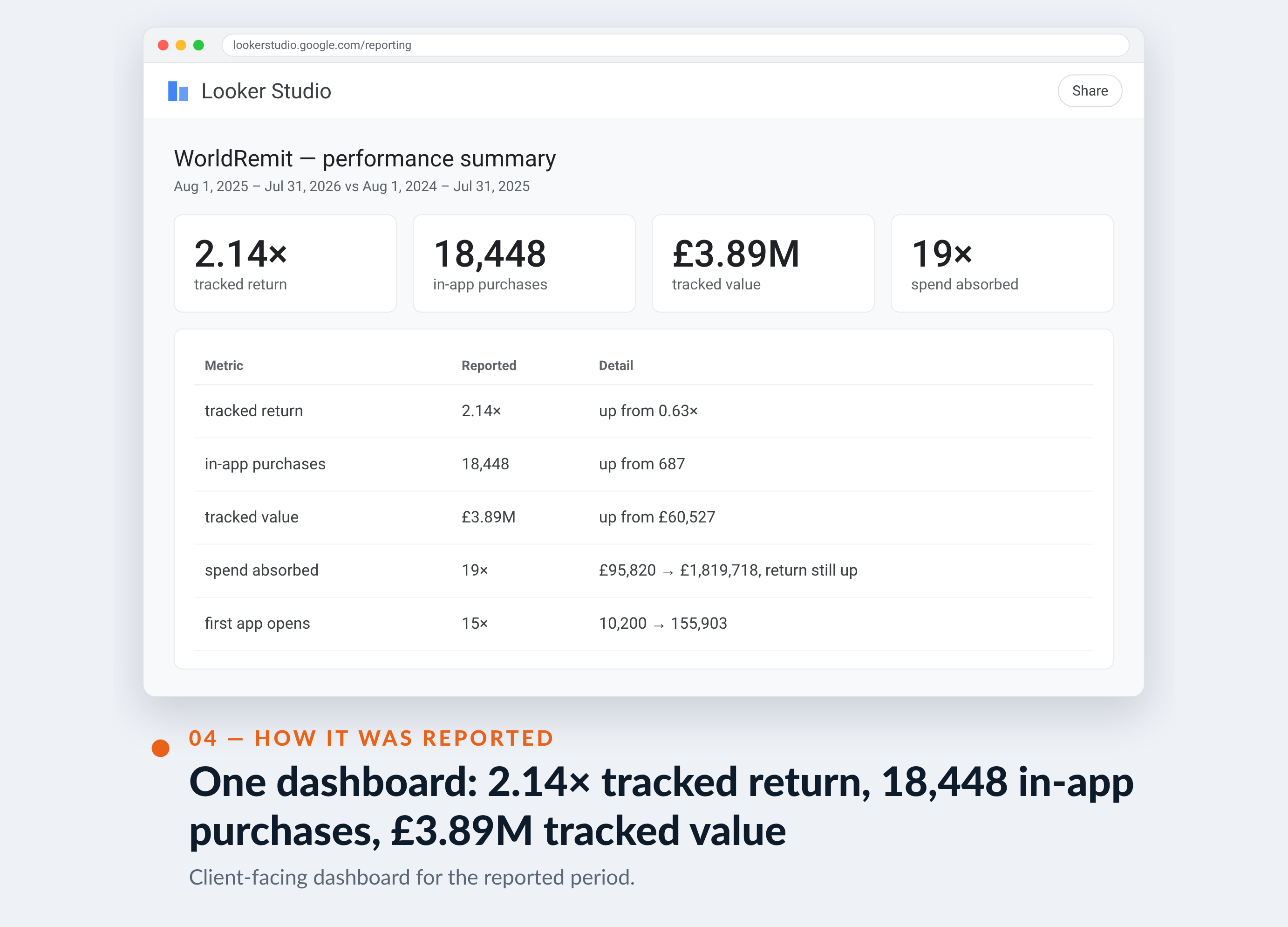The height and width of the screenshot is (927, 1288).
Task: Click the Share button
Action: click(x=1089, y=91)
